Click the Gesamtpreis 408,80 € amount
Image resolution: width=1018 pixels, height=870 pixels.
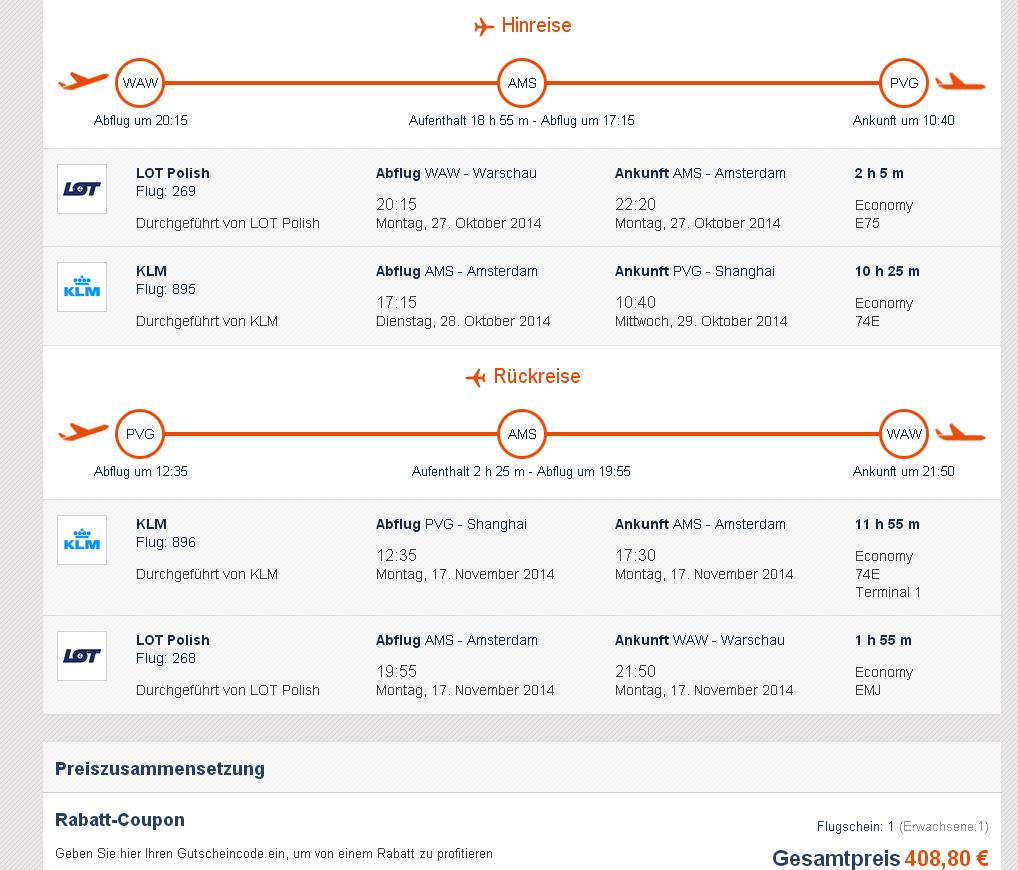point(947,858)
